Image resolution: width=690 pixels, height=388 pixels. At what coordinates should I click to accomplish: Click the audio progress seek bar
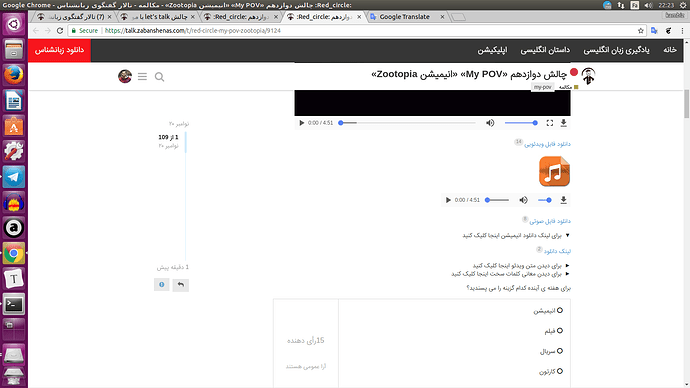point(497,200)
